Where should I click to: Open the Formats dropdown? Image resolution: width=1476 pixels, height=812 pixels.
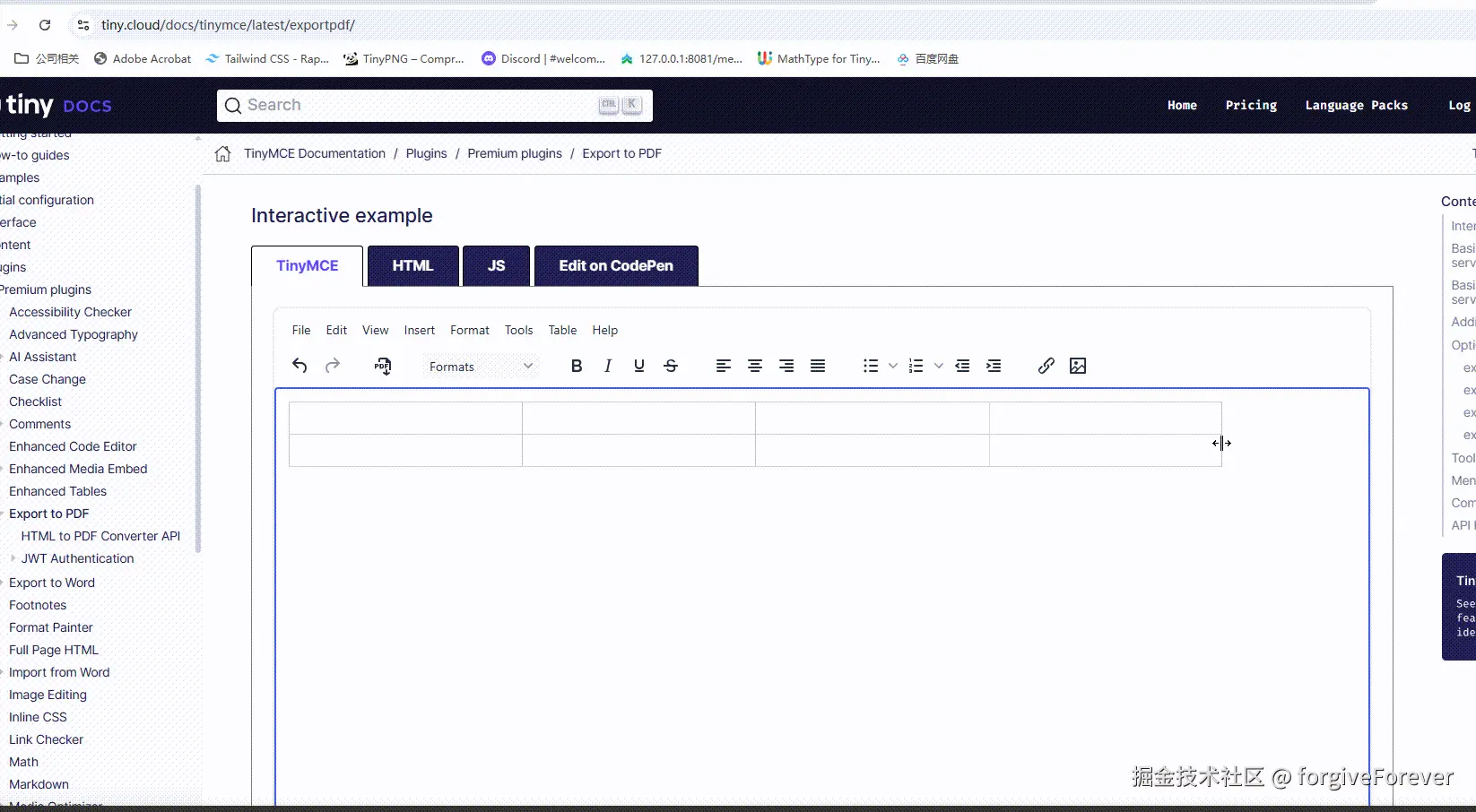click(x=481, y=366)
